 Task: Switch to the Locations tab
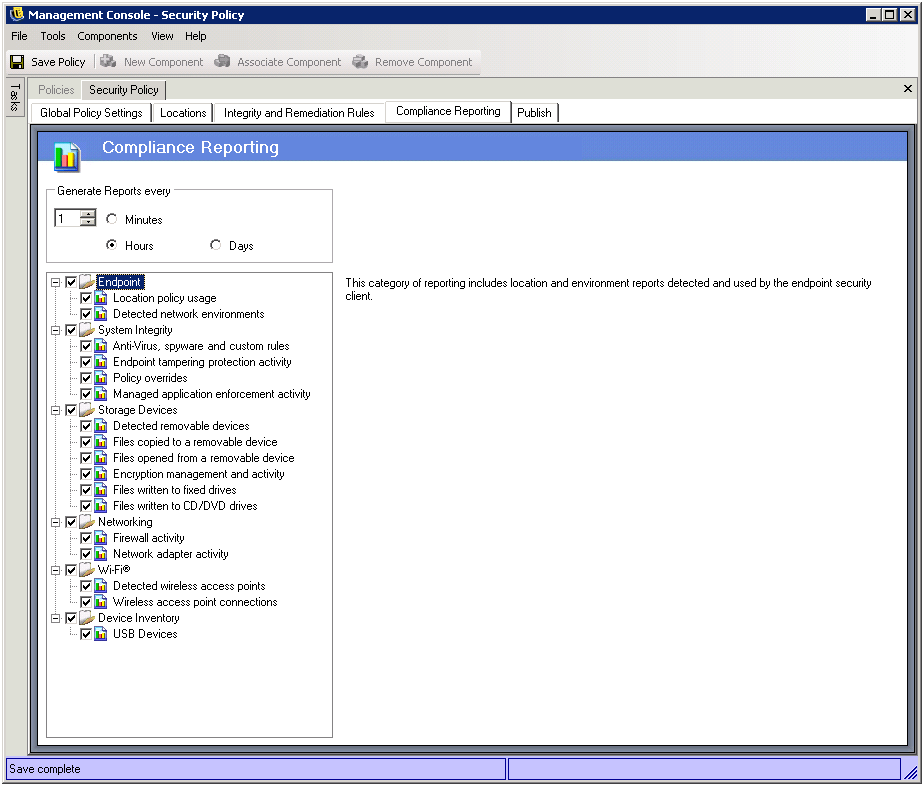pos(183,112)
